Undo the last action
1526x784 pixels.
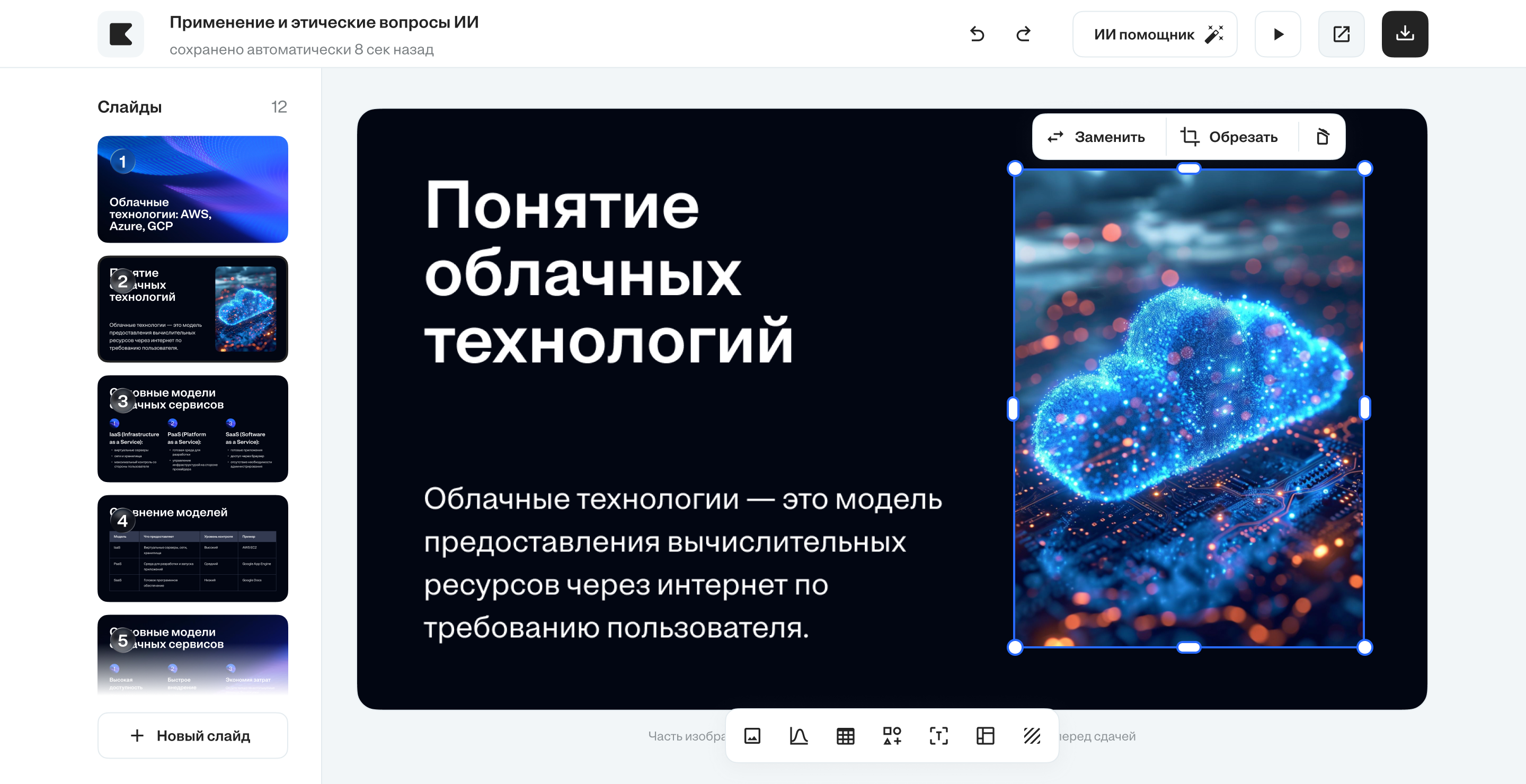point(977,34)
